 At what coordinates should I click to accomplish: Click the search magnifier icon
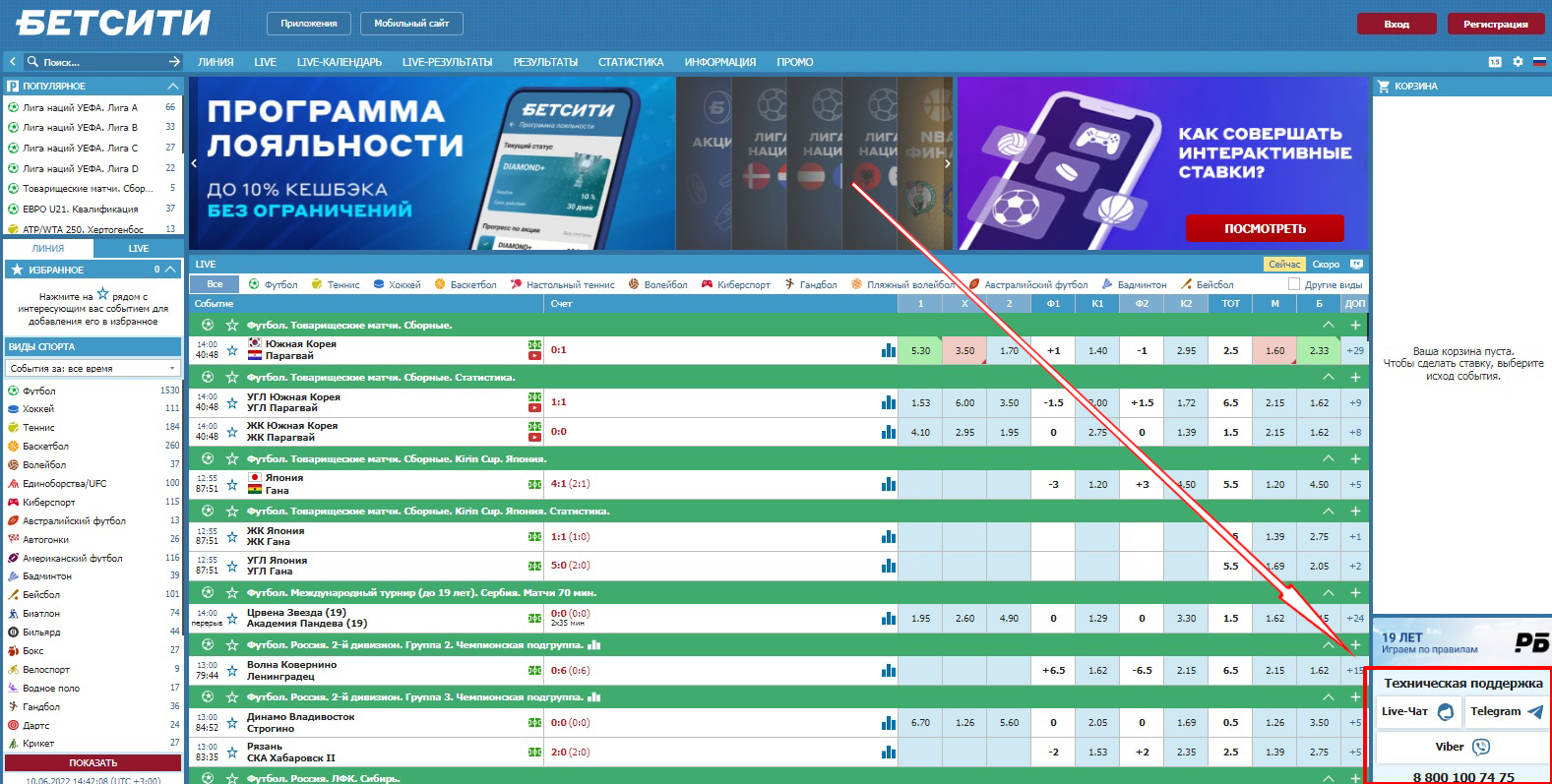[32, 62]
